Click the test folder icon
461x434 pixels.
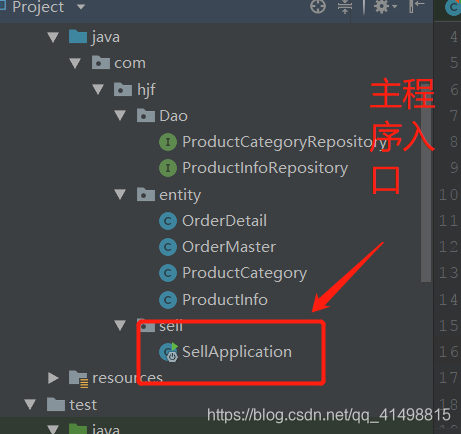[x=56, y=405]
